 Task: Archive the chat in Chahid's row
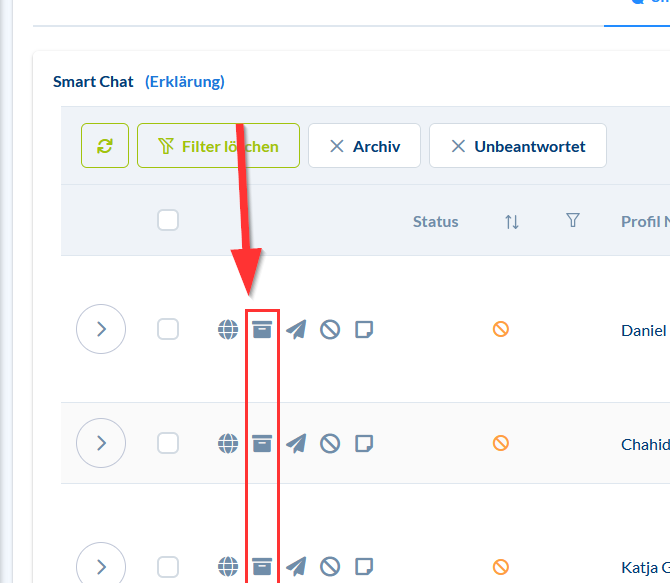click(x=262, y=443)
